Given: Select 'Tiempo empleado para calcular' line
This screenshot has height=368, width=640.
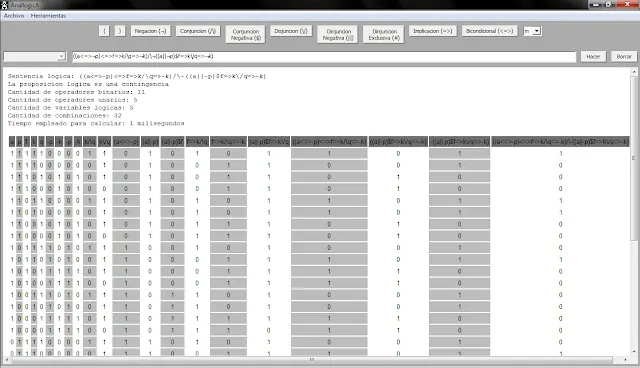Looking at the screenshot, I should tap(96, 123).
